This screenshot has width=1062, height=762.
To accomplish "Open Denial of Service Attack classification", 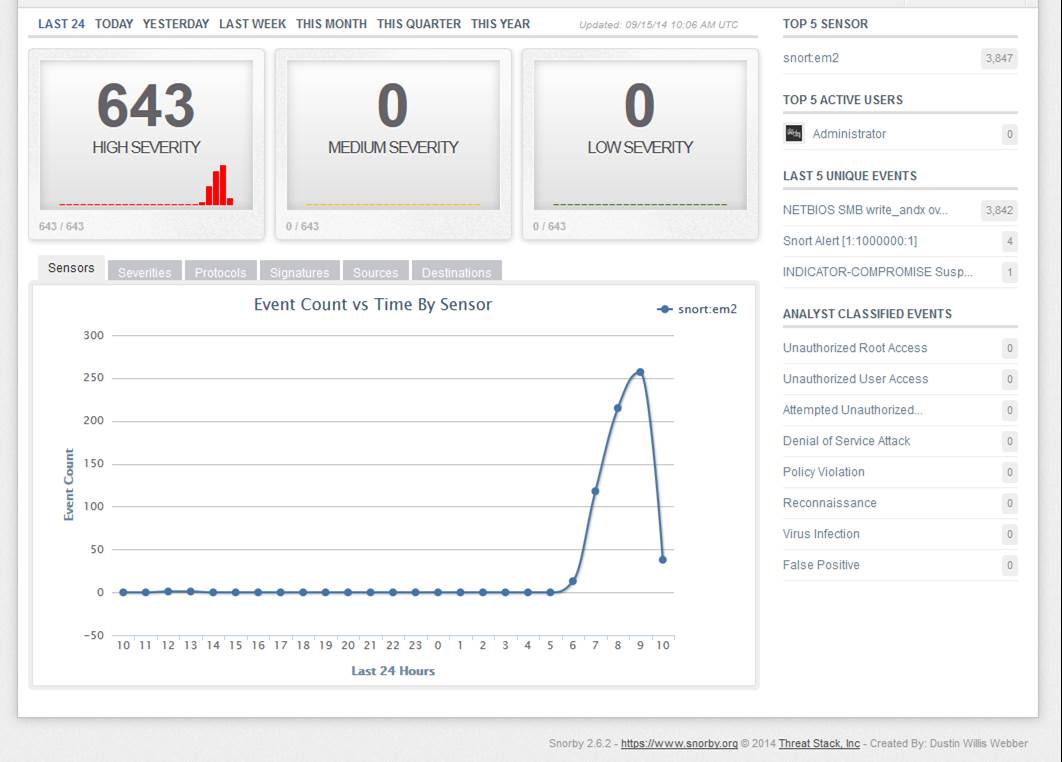I will pyautogui.click(x=847, y=441).
